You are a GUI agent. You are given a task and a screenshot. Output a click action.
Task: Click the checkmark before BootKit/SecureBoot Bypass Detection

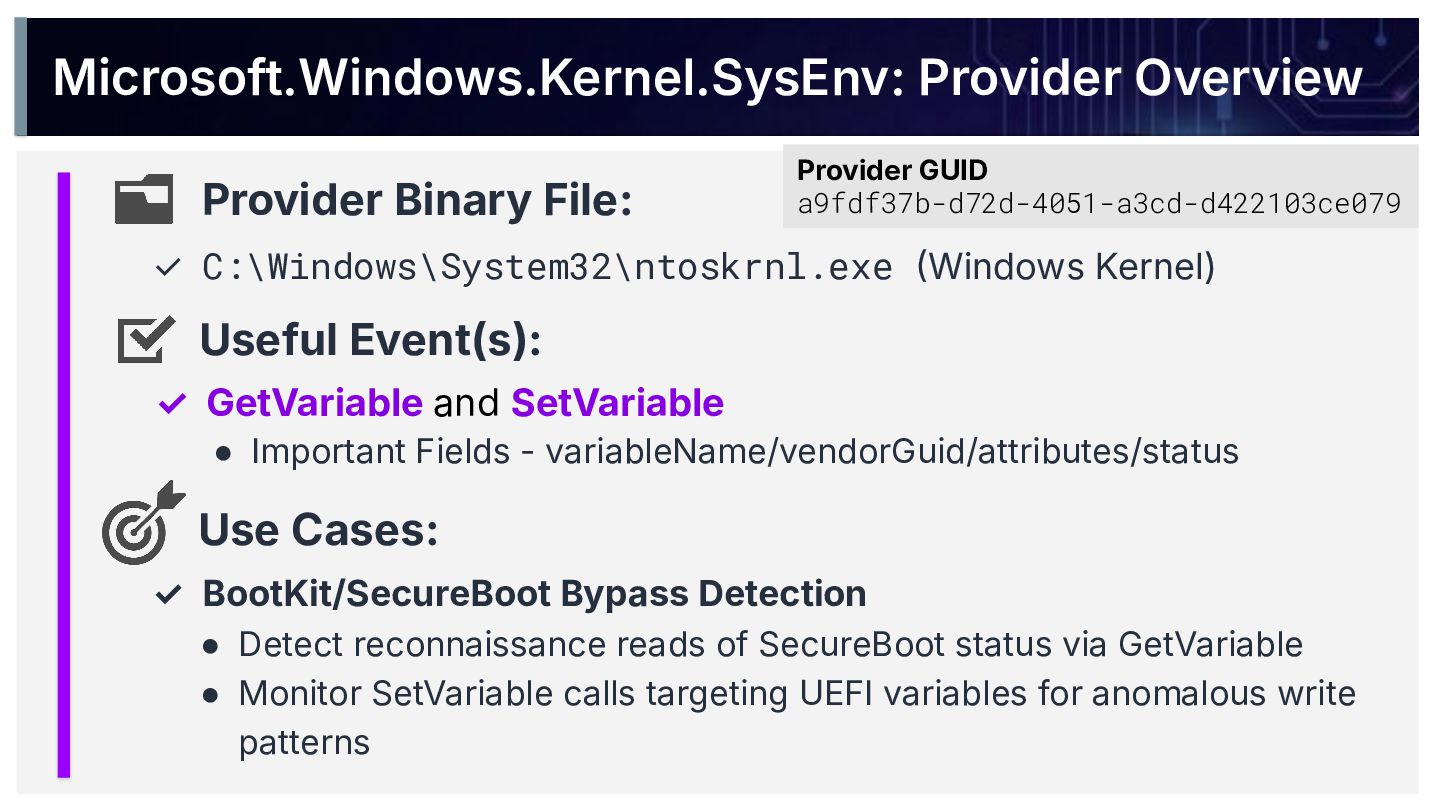(168, 595)
